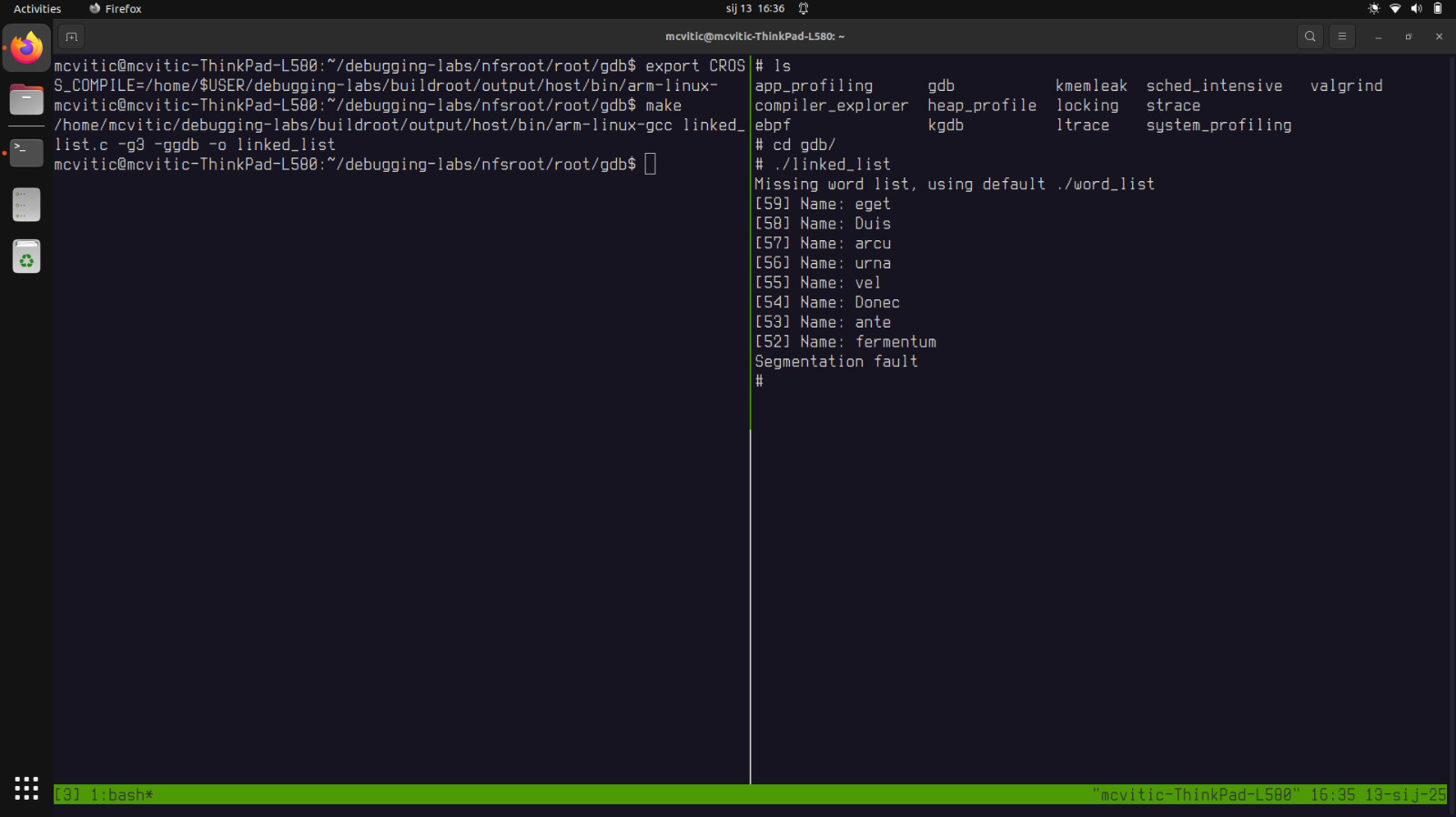1456x817 pixels.
Task: Click the new tab icon in terminal headerbar
Action: 72,36
